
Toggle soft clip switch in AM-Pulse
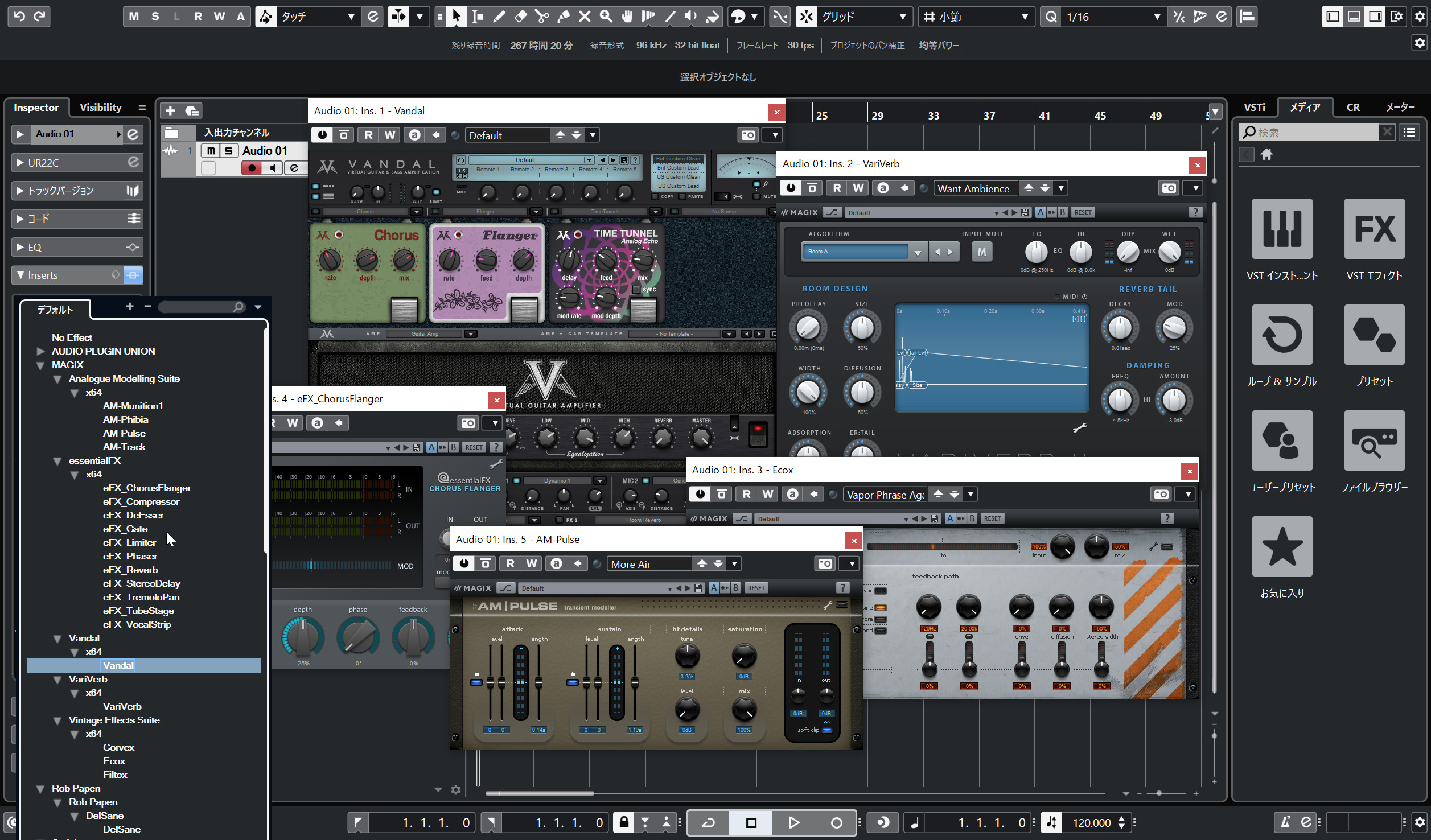827,730
